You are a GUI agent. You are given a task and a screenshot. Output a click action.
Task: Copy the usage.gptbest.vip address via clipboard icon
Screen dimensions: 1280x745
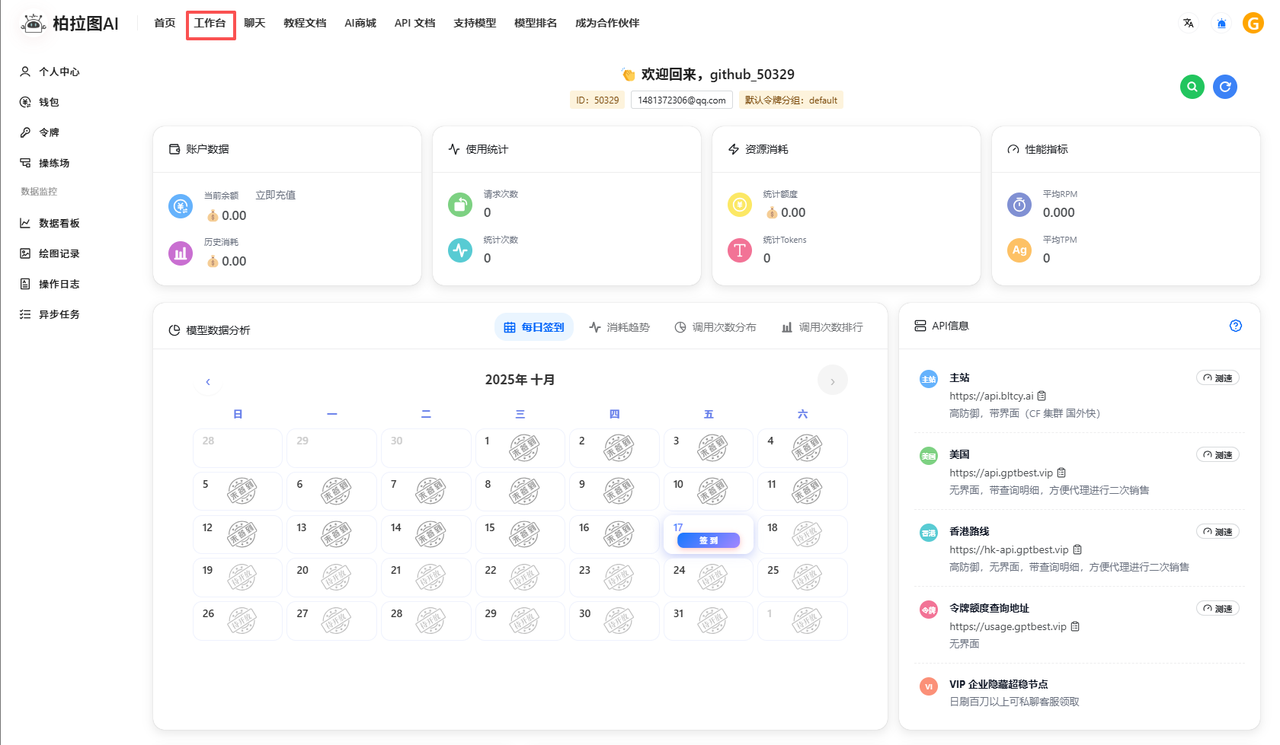coord(1075,627)
